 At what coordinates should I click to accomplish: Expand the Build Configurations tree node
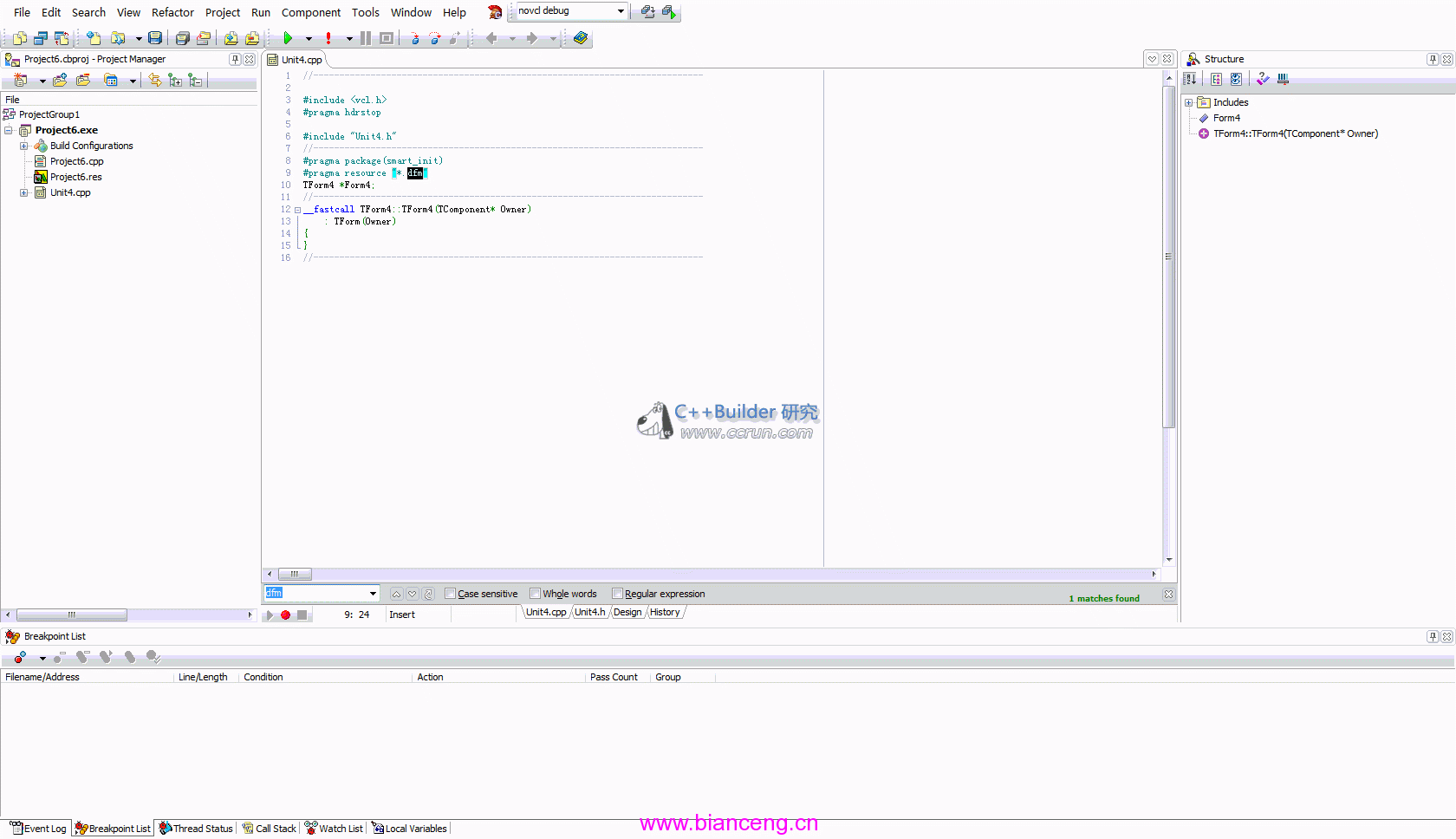[x=24, y=146]
